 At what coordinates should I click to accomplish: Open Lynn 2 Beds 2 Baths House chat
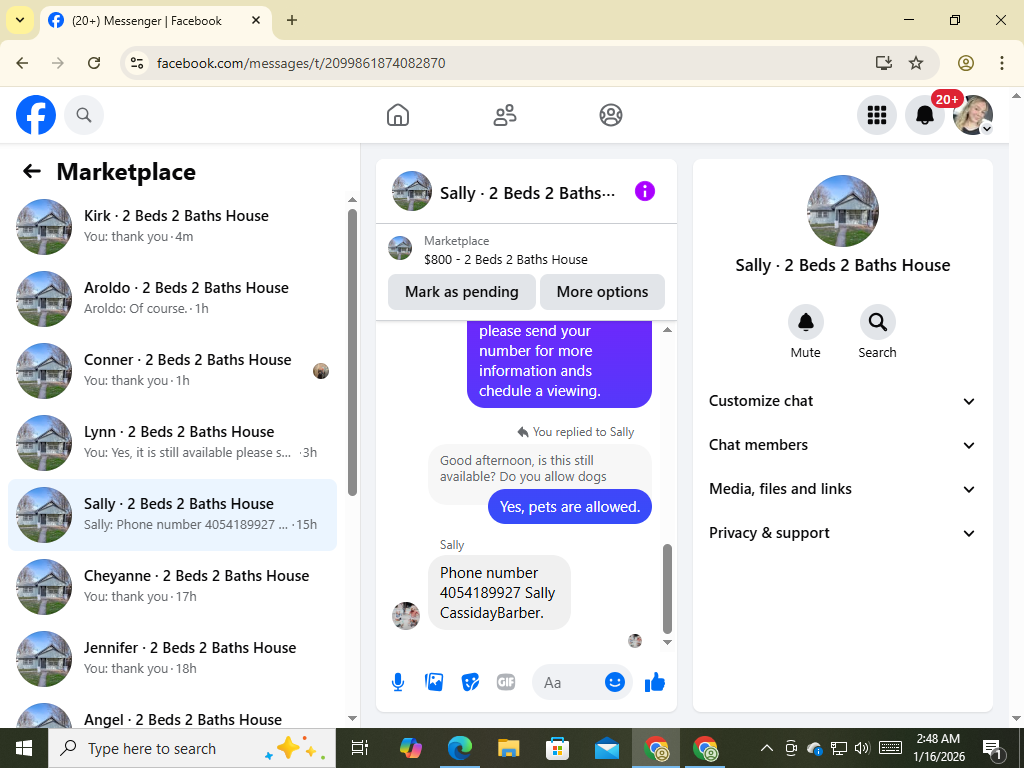coord(172,442)
